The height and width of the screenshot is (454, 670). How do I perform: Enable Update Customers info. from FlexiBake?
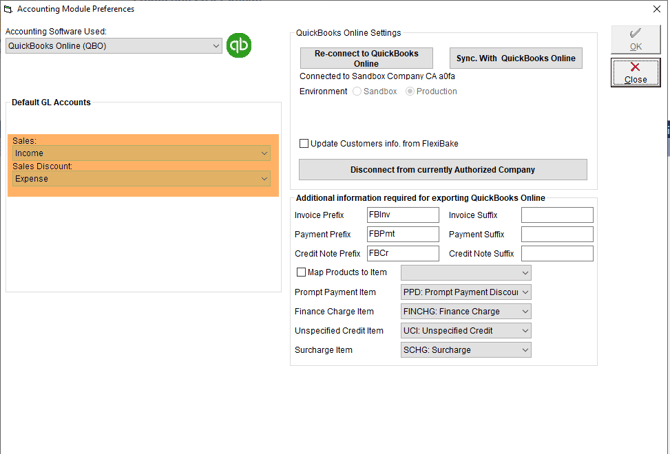[304, 144]
